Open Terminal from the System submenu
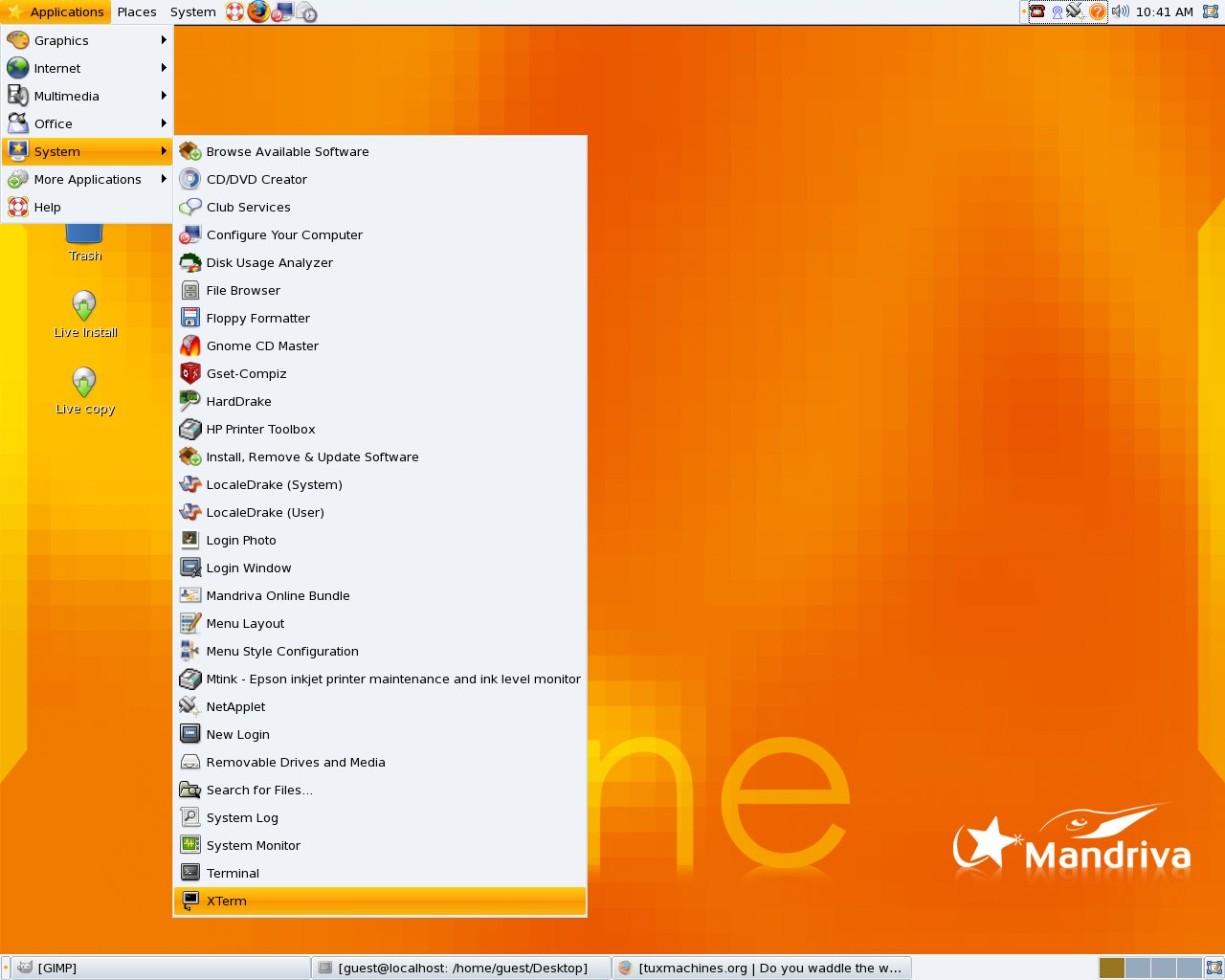The image size is (1225, 980). click(x=380, y=873)
